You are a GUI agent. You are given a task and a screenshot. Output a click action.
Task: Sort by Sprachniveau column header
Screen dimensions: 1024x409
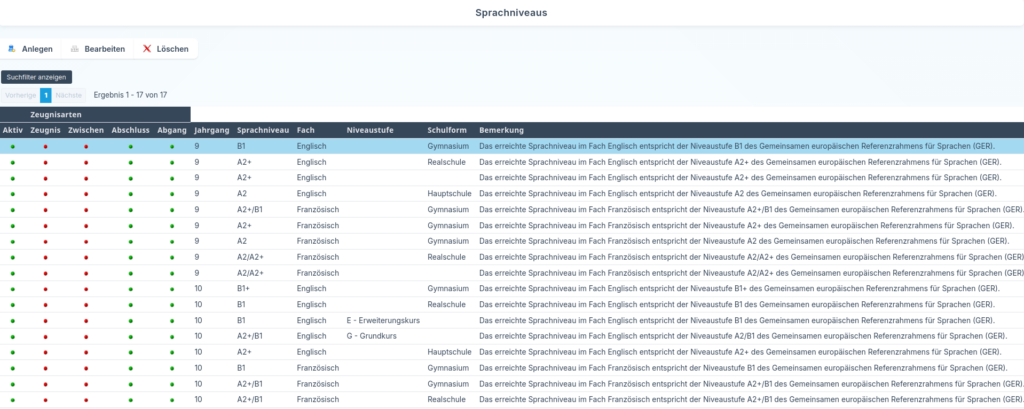[x=262, y=130]
